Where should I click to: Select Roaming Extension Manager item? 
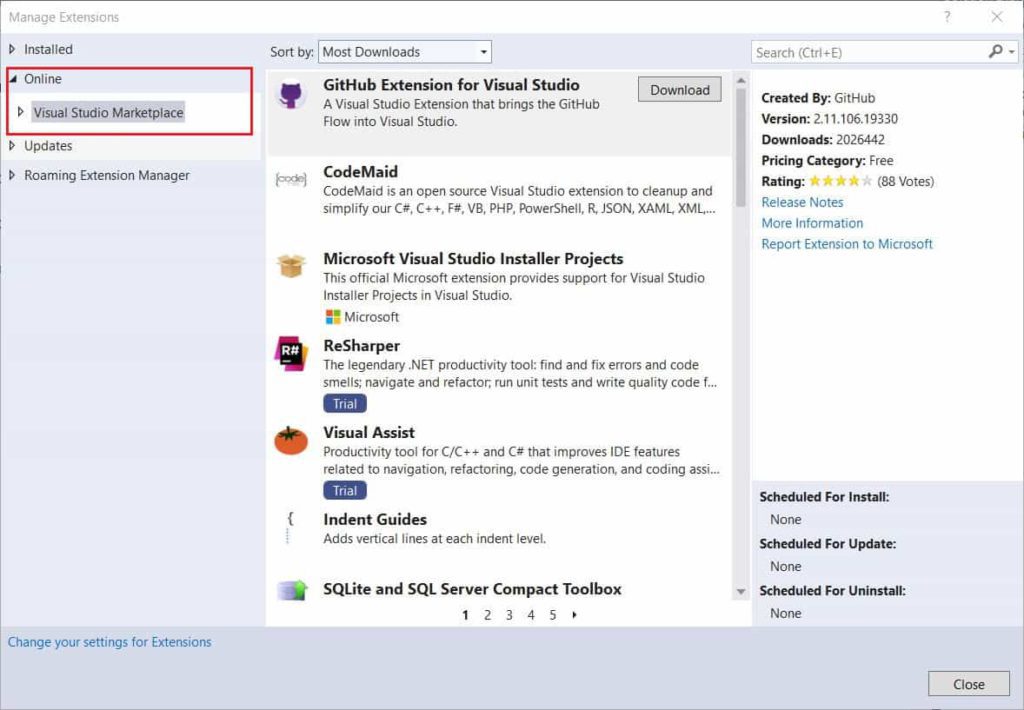[106, 175]
